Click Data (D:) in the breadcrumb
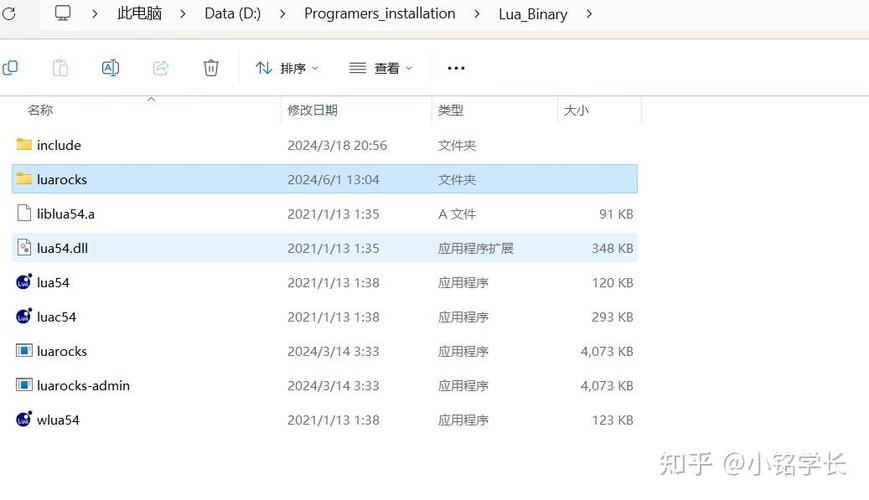The image size is (869, 500). pyautogui.click(x=232, y=13)
